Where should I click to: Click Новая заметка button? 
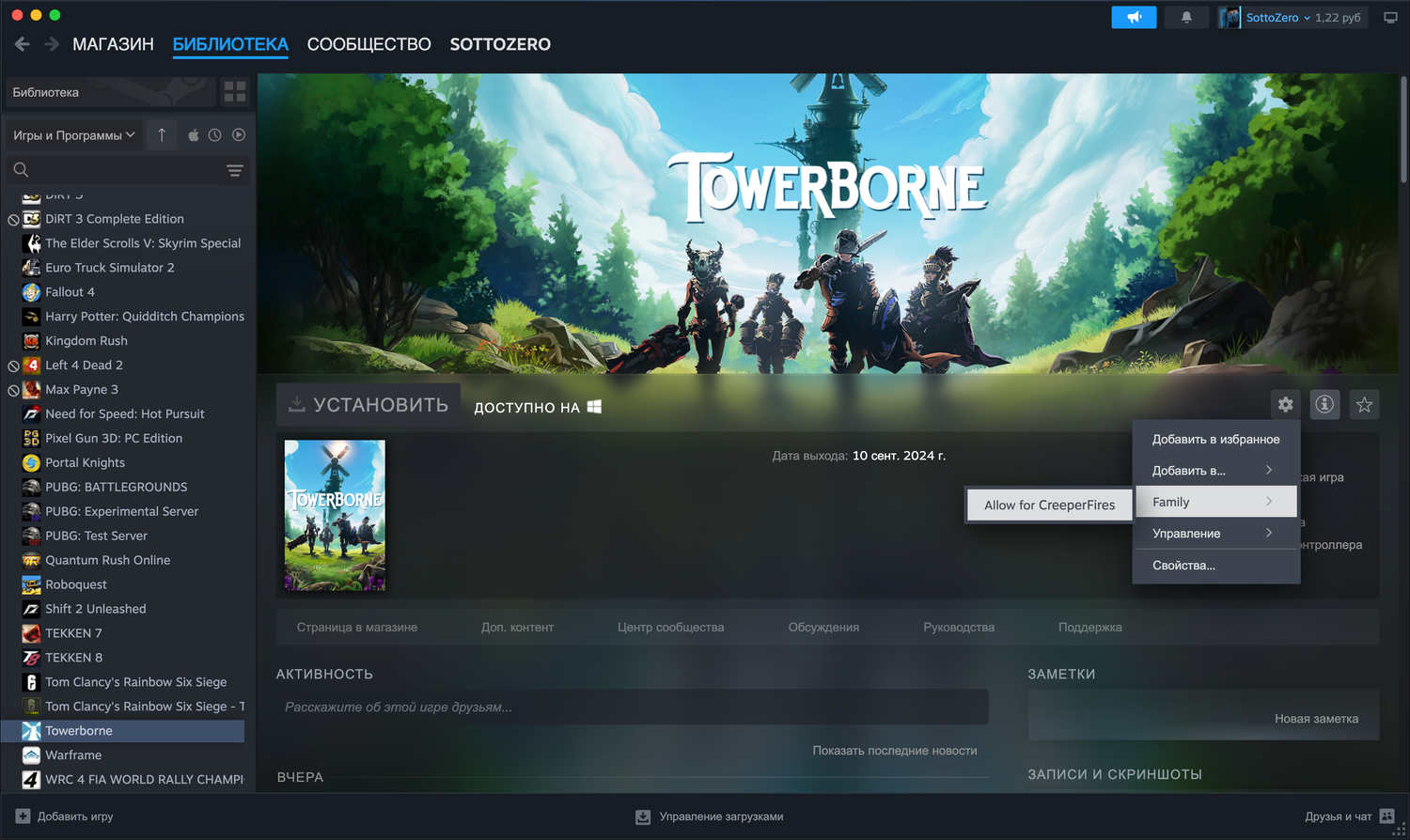[1316, 719]
